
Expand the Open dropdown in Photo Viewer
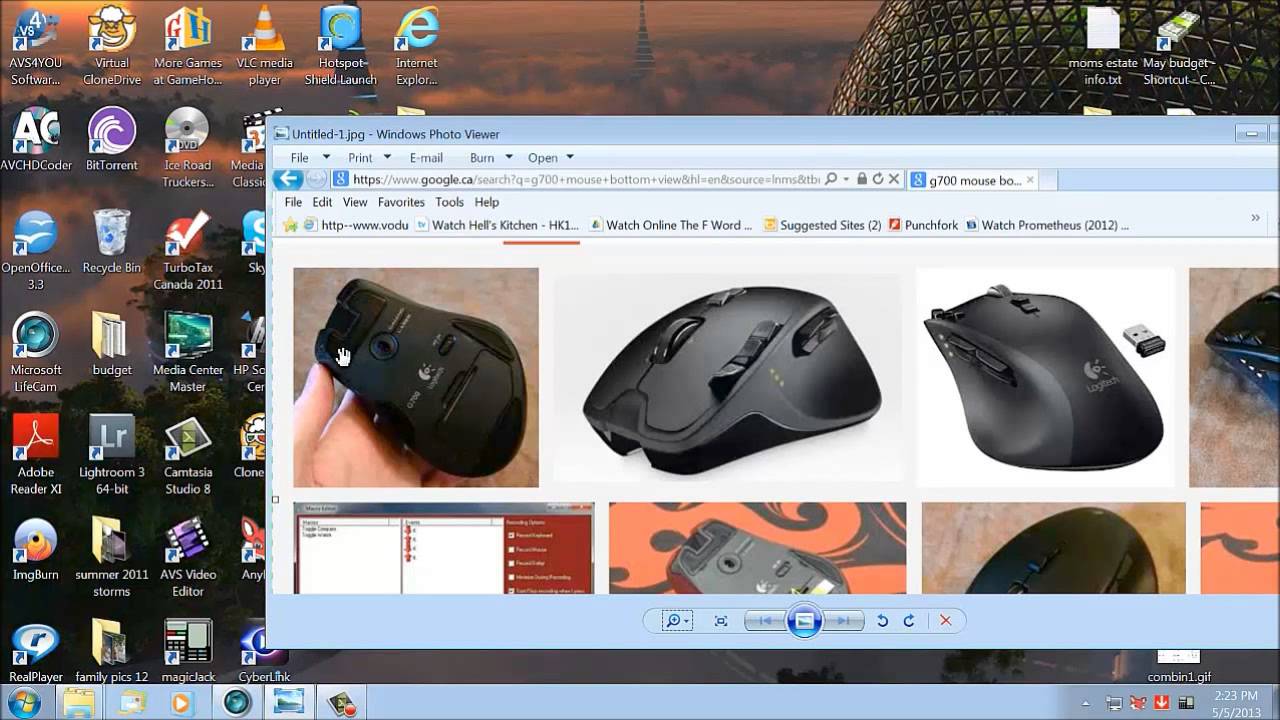pyautogui.click(x=551, y=158)
